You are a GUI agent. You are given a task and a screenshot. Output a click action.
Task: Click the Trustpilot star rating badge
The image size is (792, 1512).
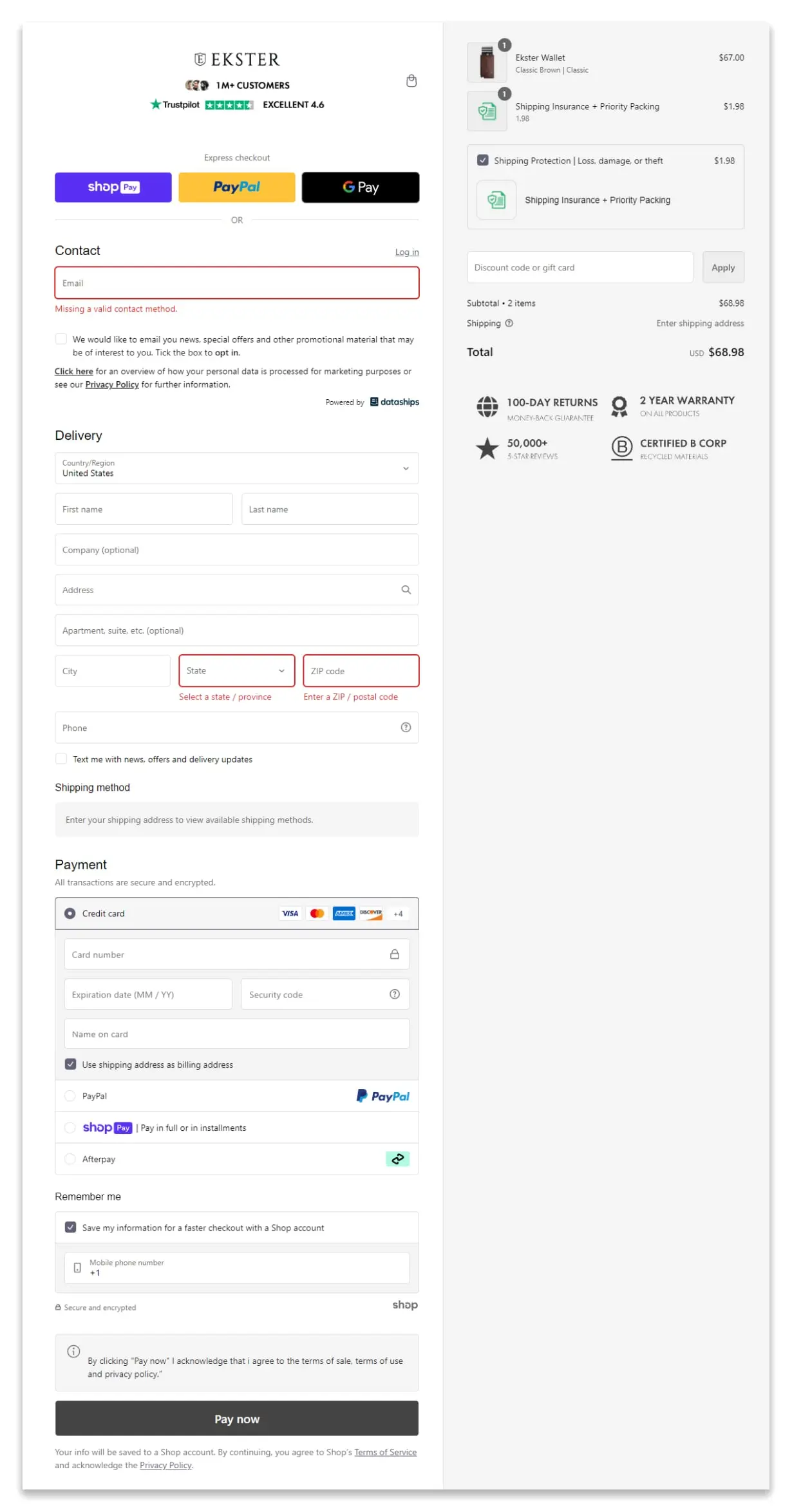(x=229, y=104)
